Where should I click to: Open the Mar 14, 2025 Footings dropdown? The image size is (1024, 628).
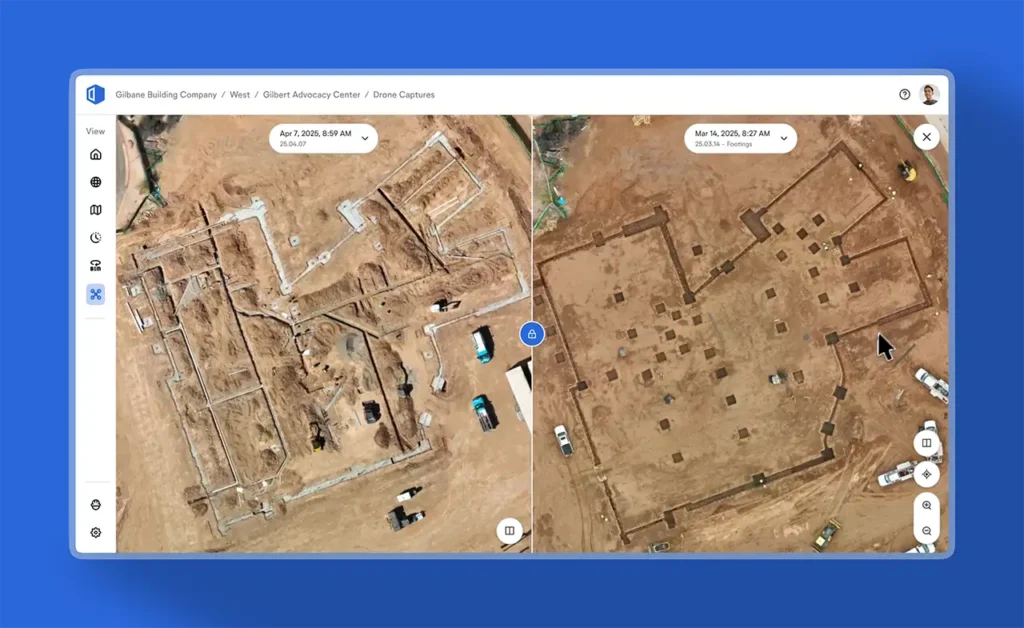pos(739,138)
